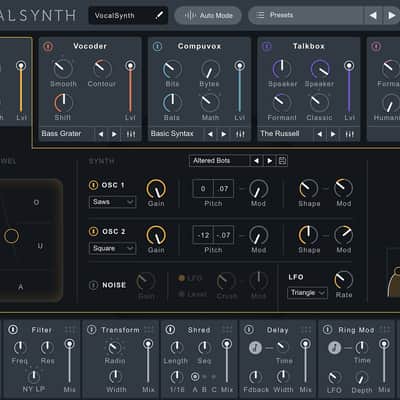
Task: Toggle OSC 1 power
Action: [93, 185]
